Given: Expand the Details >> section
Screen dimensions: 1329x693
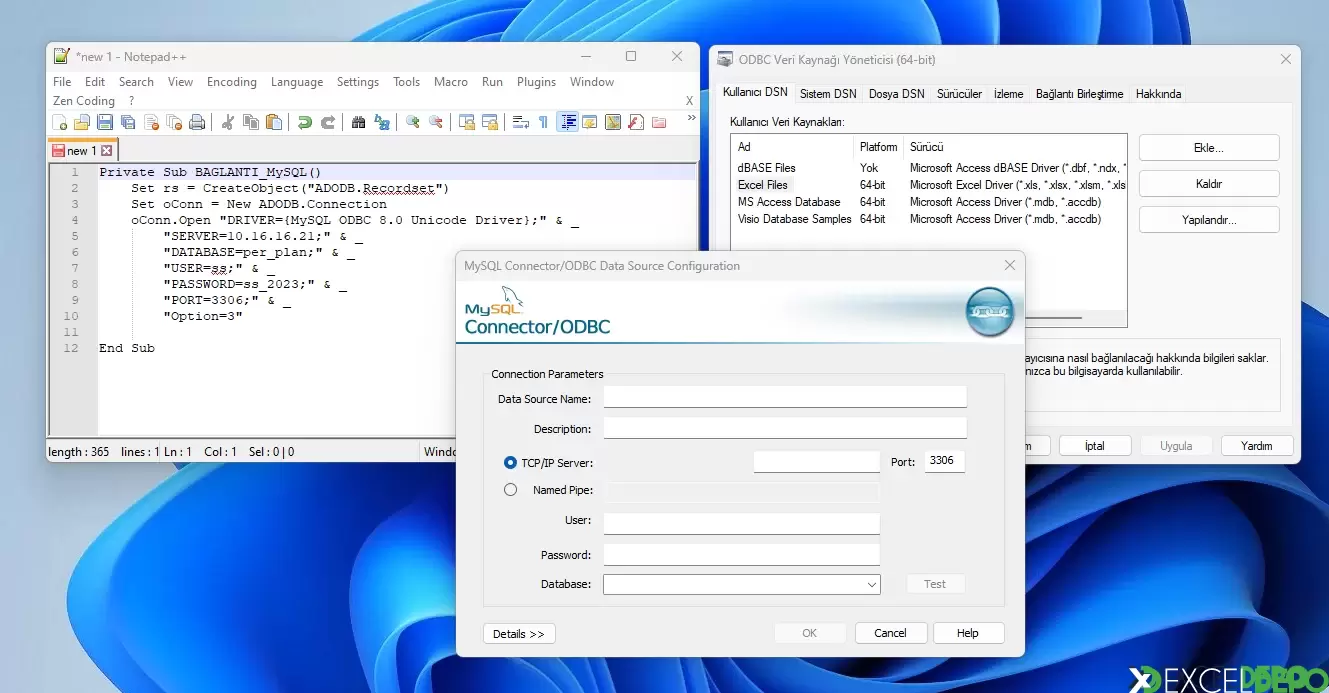Looking at the screenshot, I should [x=519, y=633].
